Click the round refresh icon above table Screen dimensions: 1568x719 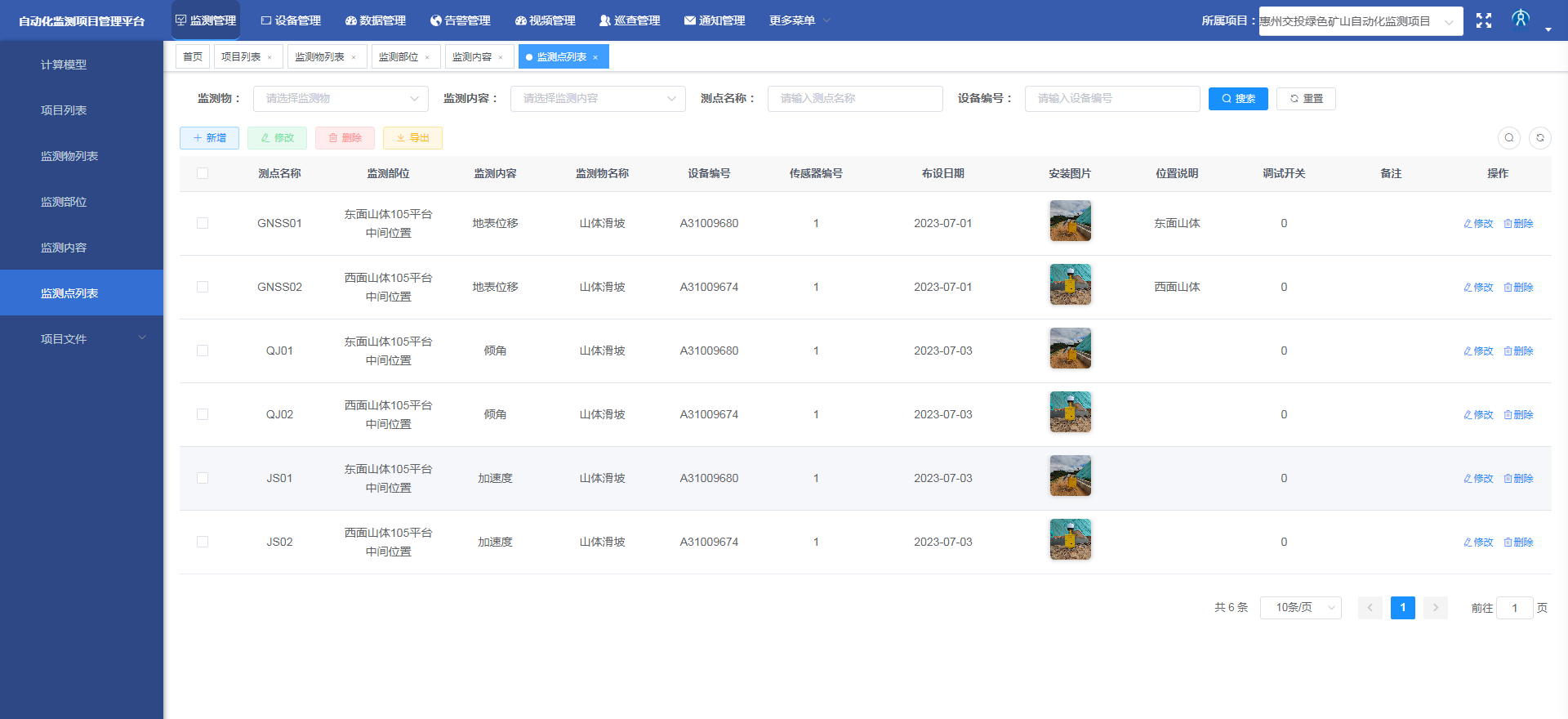(1539, 138)
